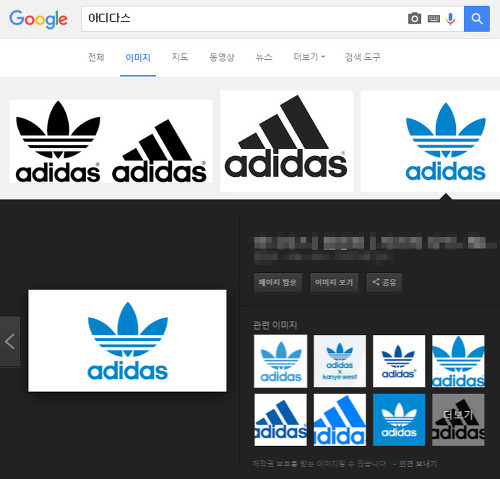This screenshot has width=500, height=479.
Task: Open the 지도 tab
Action: pyautogui.click(x=180, y=57)
